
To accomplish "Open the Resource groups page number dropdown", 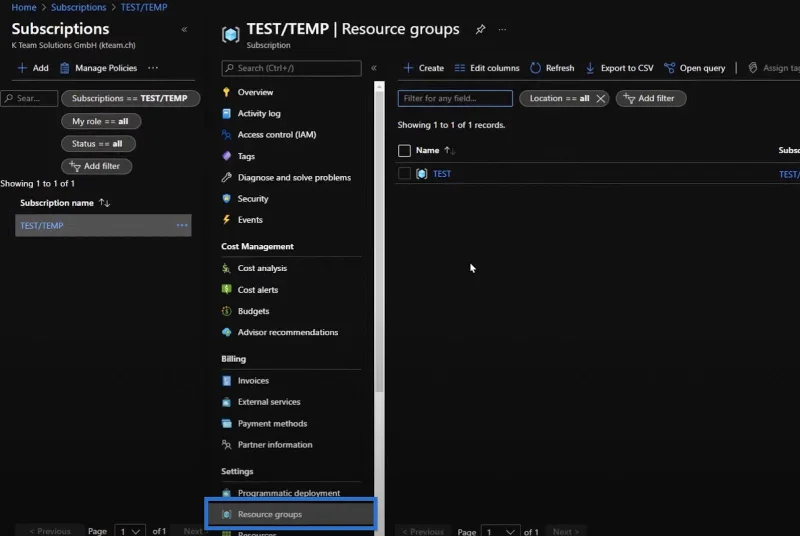I will point(501,531).
